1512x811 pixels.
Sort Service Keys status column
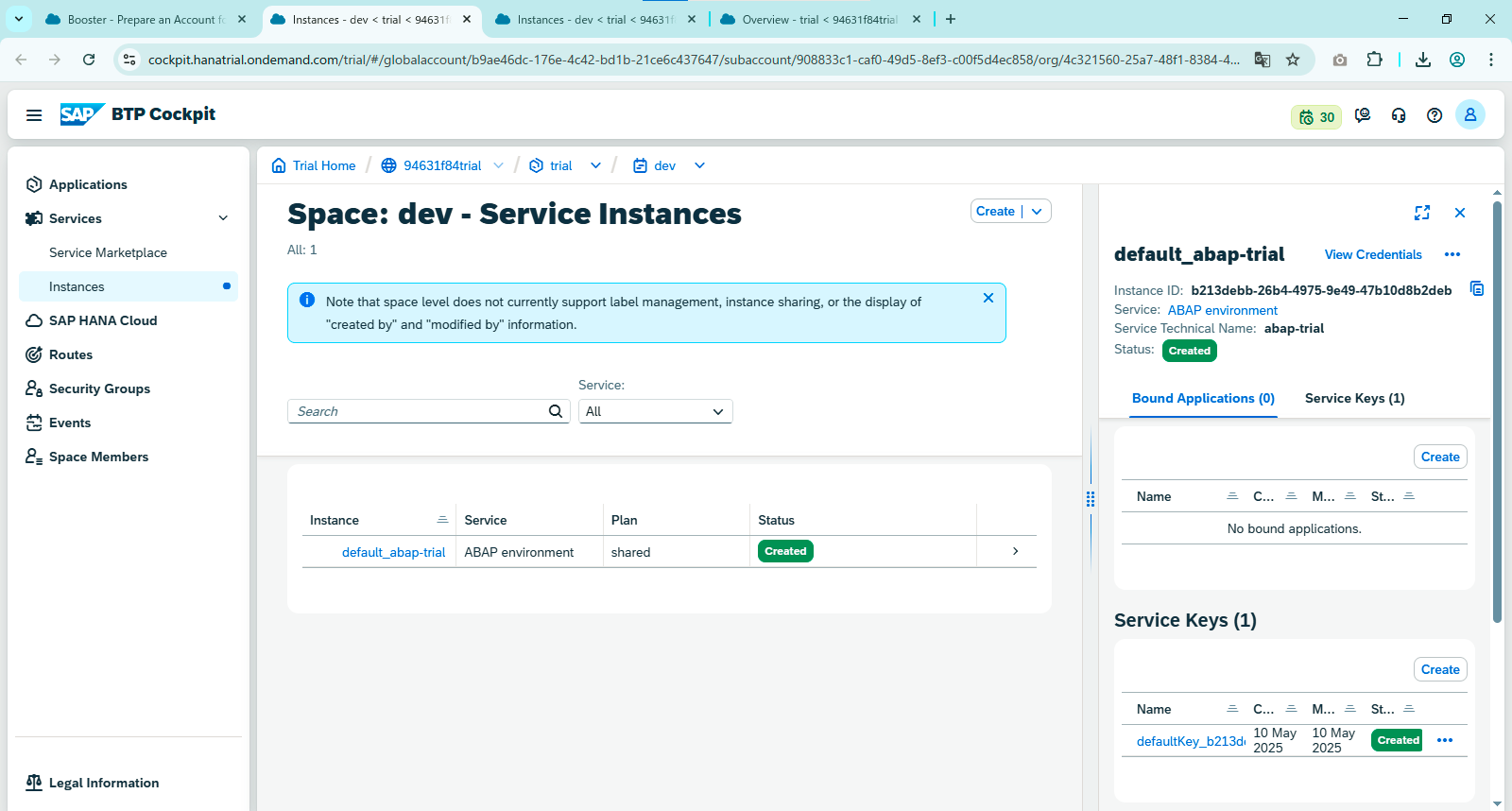1409,709
